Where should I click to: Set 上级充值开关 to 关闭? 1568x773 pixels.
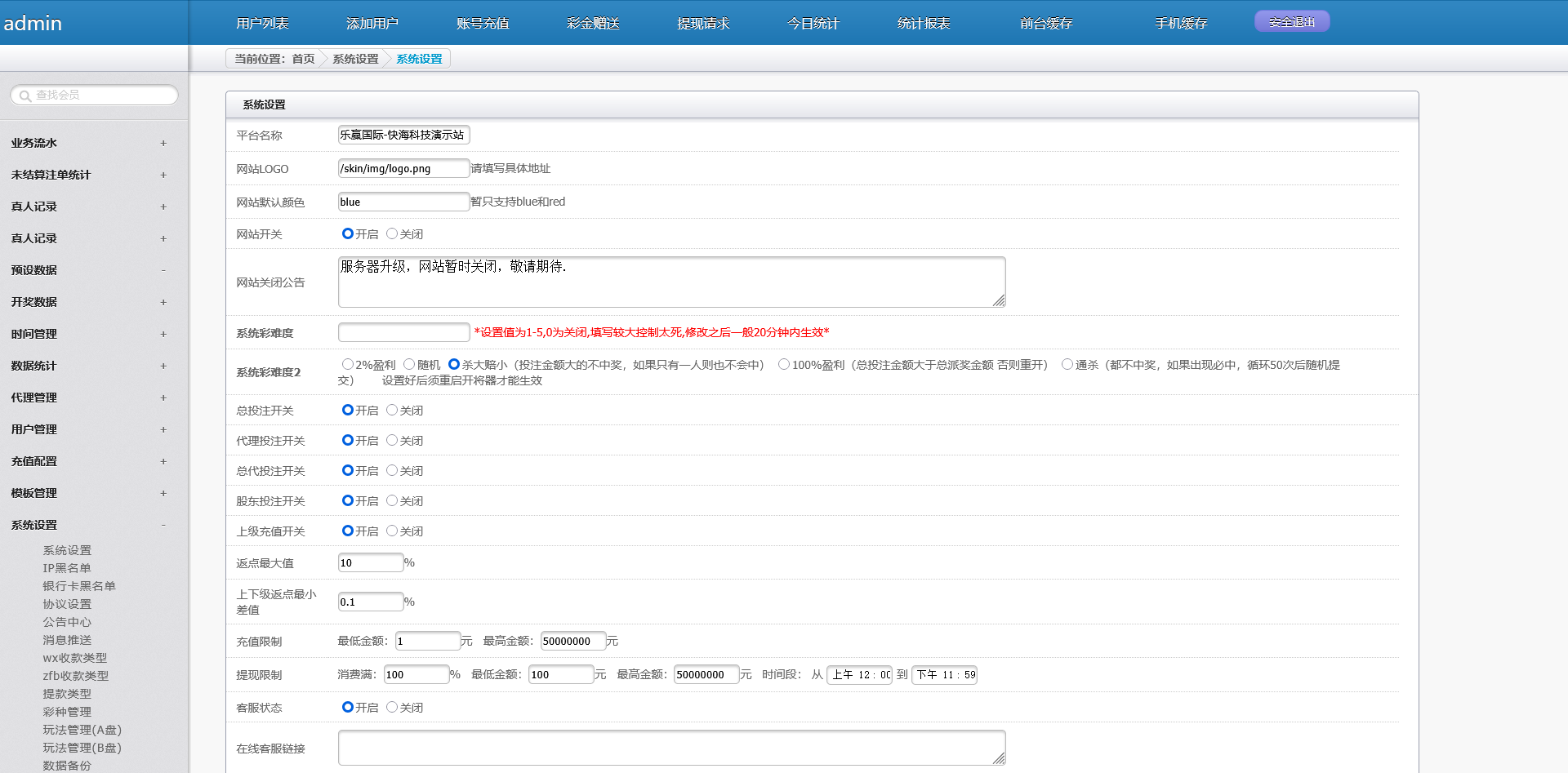(392, 531)
